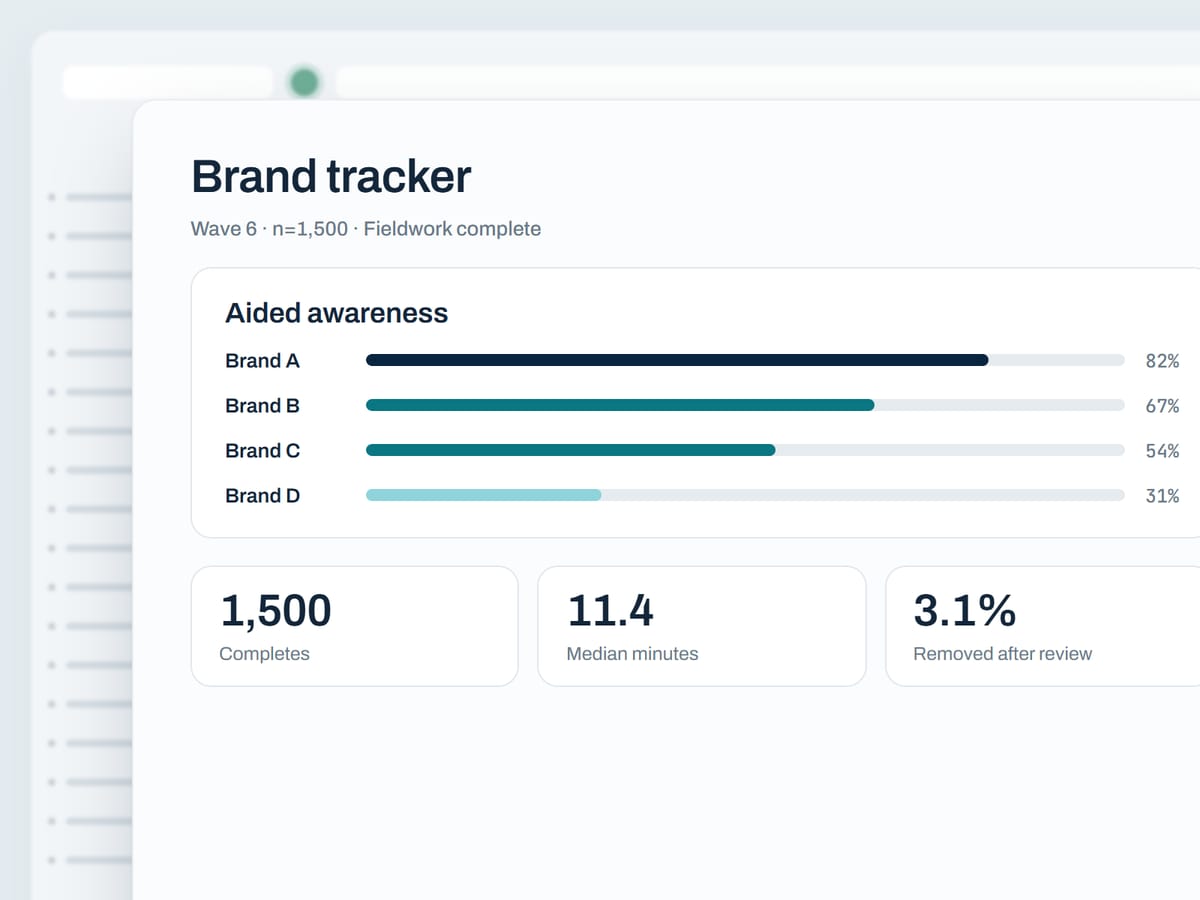Click the 82% value

(x=1162, y=361)
